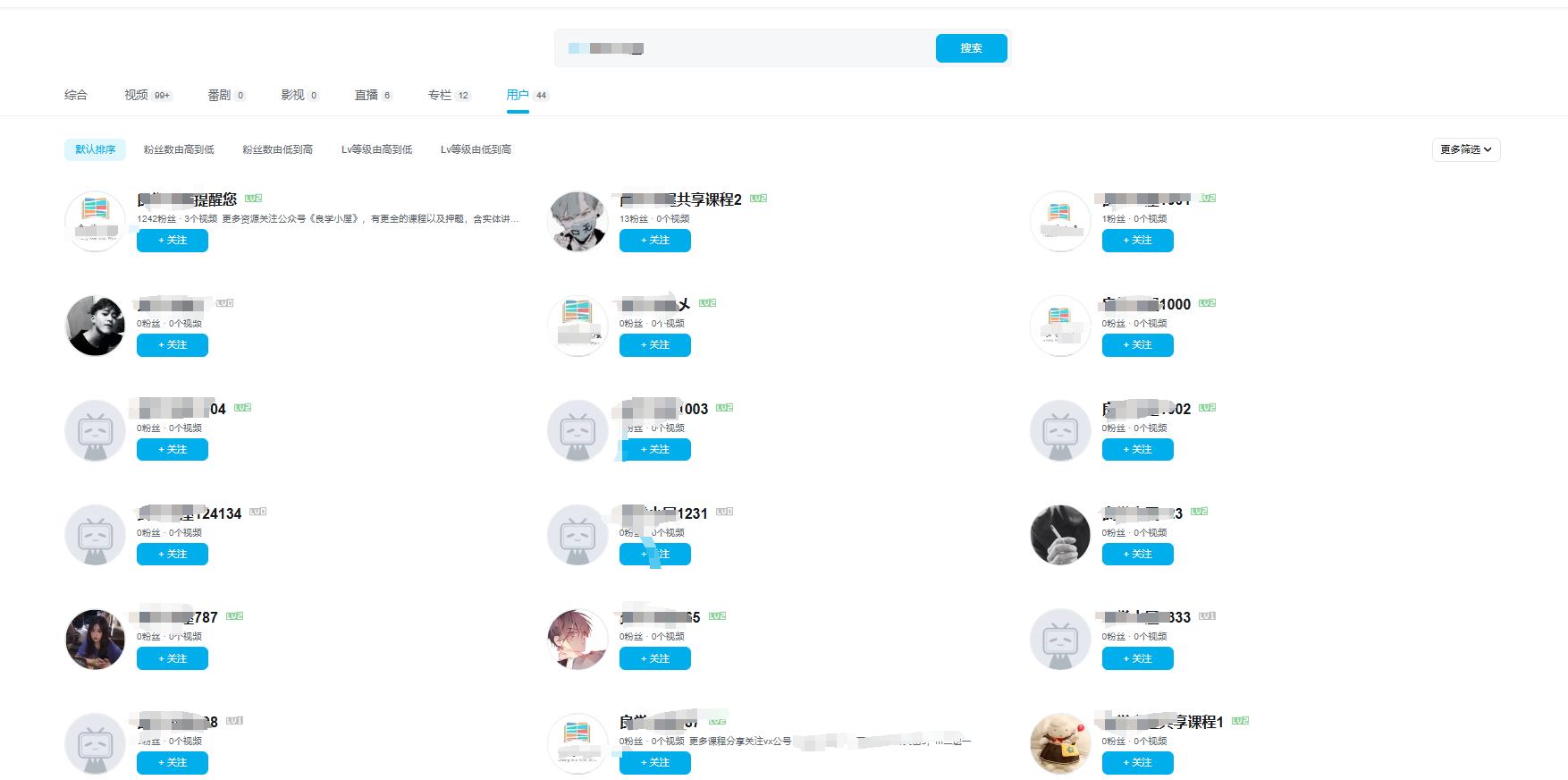Follow the user ending in 享课程1
The image size is (1568, 780).
(1138, 763)
